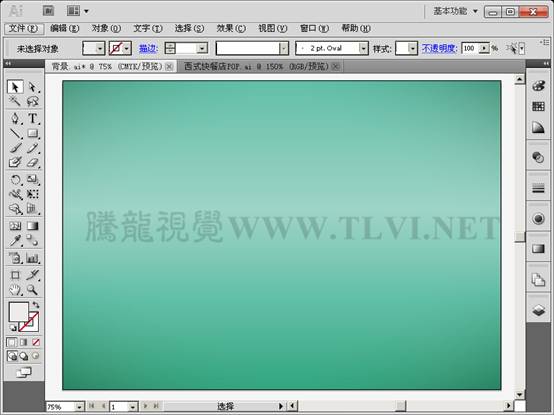Select the Selection tool (black arrow)
The width and height of the screenshot is (554, 415).
15,87
